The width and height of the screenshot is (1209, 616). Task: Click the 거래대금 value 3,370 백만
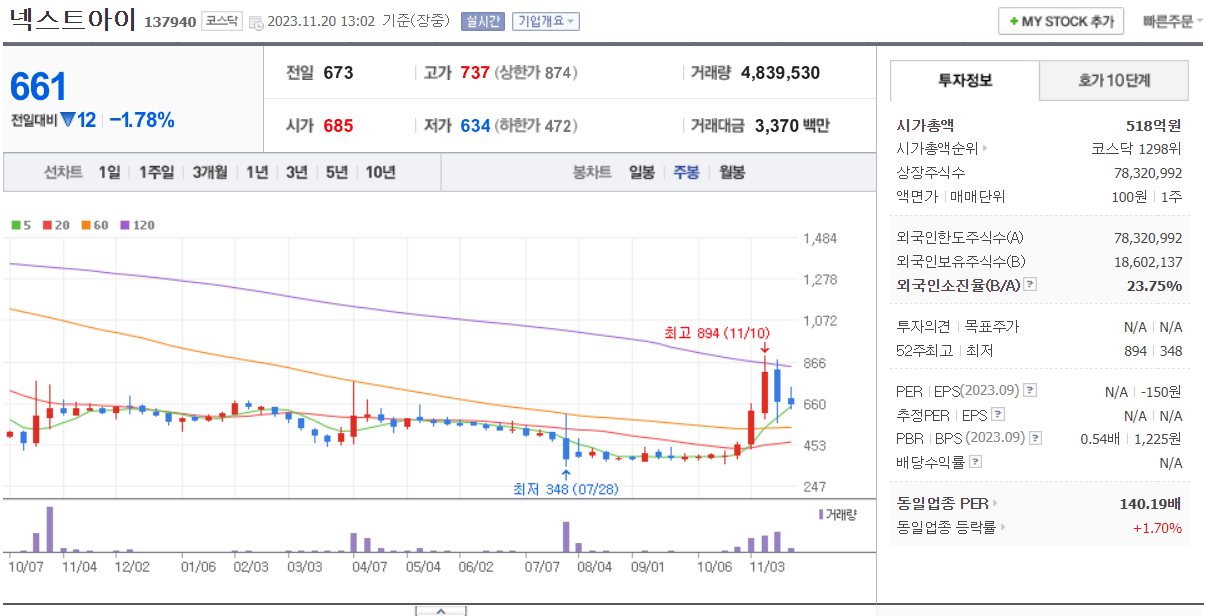(792, 126)
